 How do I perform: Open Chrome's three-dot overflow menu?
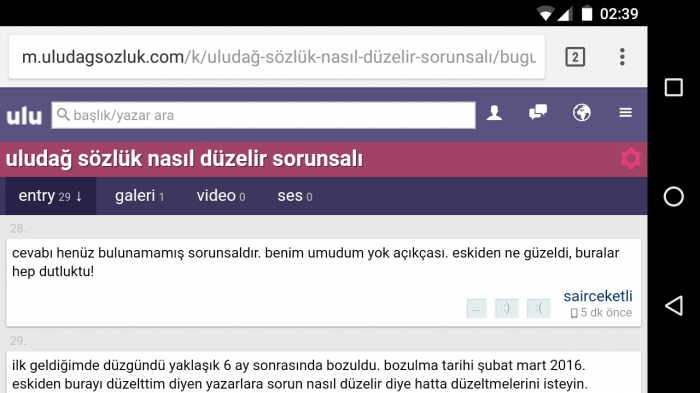coord(622,57)
